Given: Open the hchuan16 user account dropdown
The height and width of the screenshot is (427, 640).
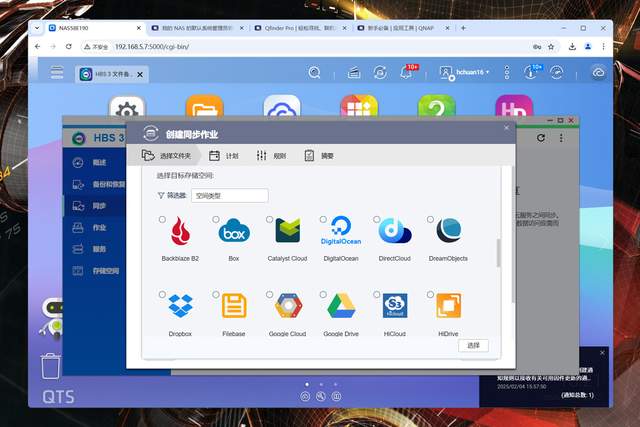Looking at the screenshot, I should coord(464,73).
